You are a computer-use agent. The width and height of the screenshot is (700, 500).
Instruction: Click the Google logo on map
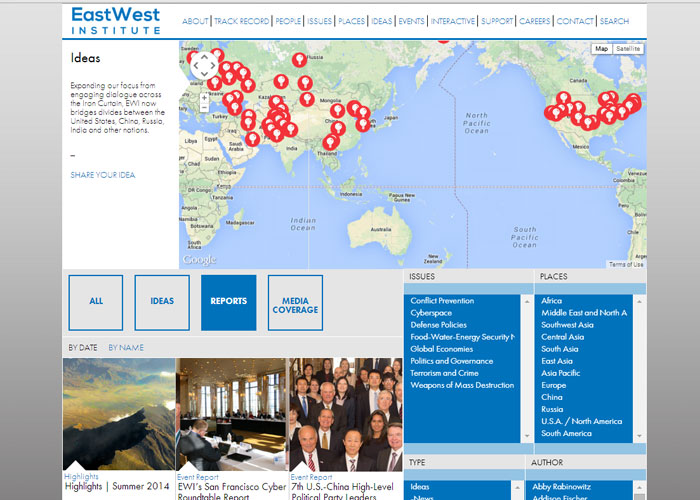pyautogui.click(x=199, y=259)
